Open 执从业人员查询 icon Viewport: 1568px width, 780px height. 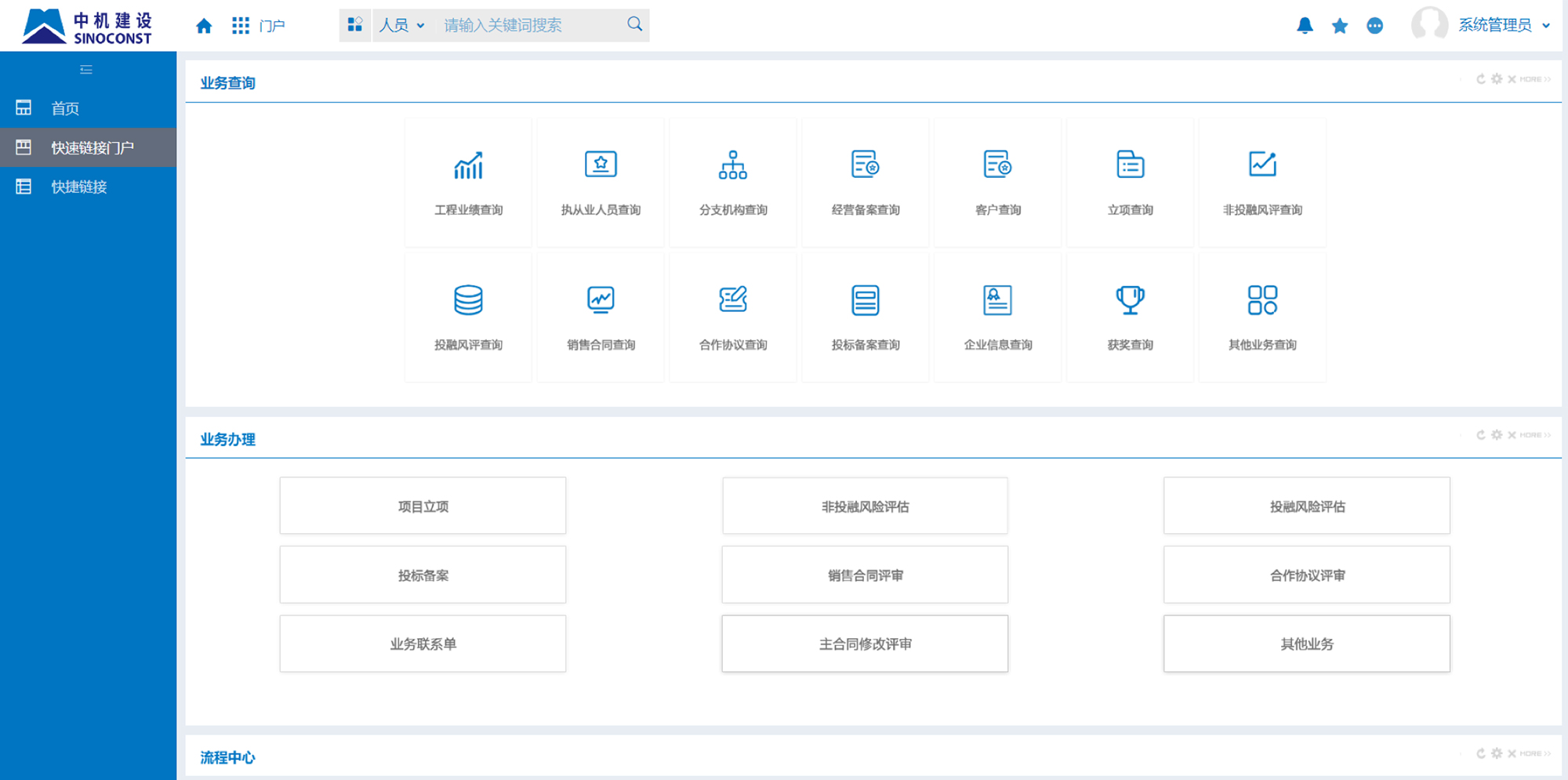[x=601, y=165]
